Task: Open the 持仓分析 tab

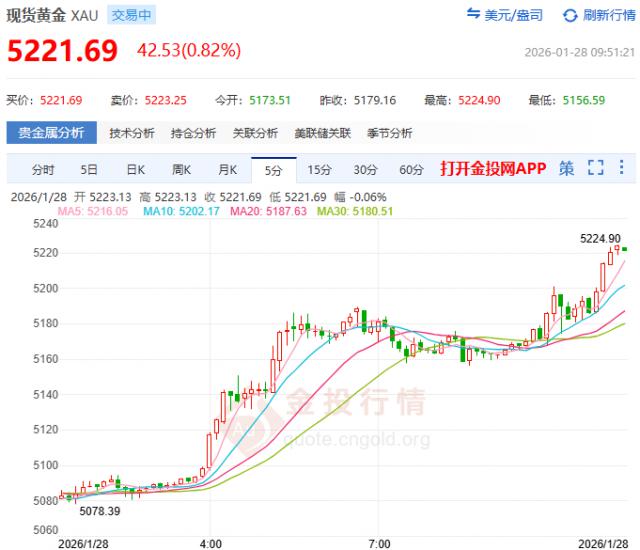Action: tap(193, 133)
